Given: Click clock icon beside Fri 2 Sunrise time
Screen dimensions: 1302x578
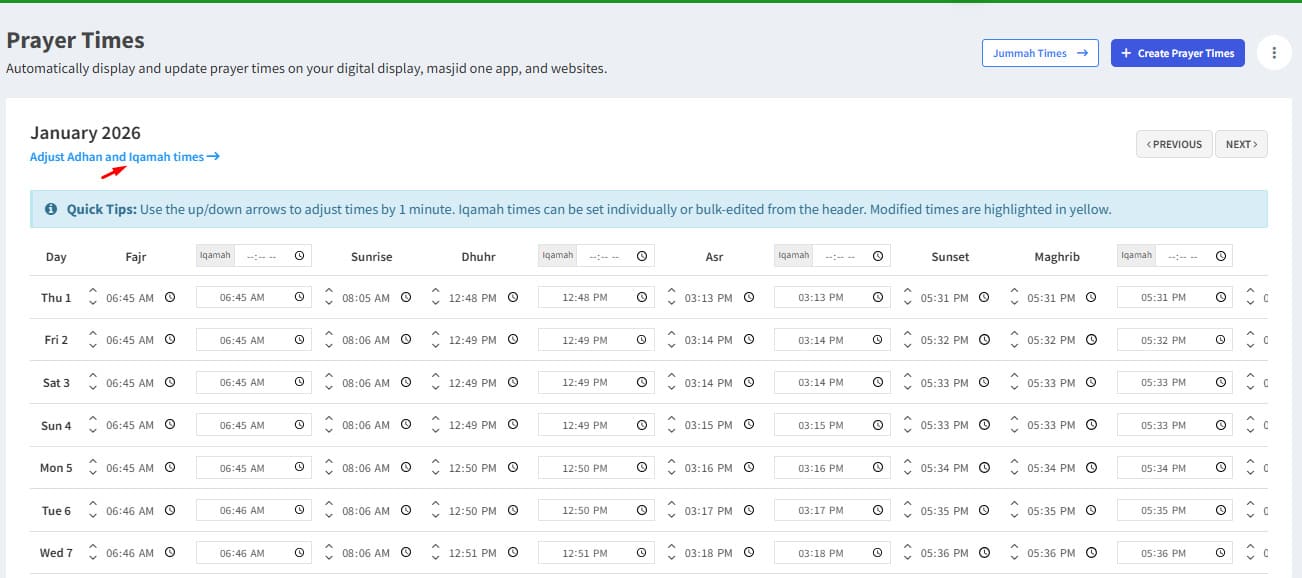Looking at the screenshot, I should point(406,340).
